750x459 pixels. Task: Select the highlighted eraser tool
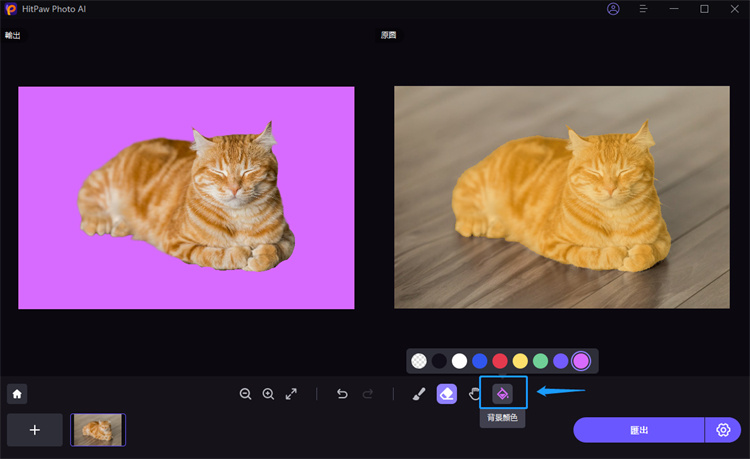[x=447, y=394]
